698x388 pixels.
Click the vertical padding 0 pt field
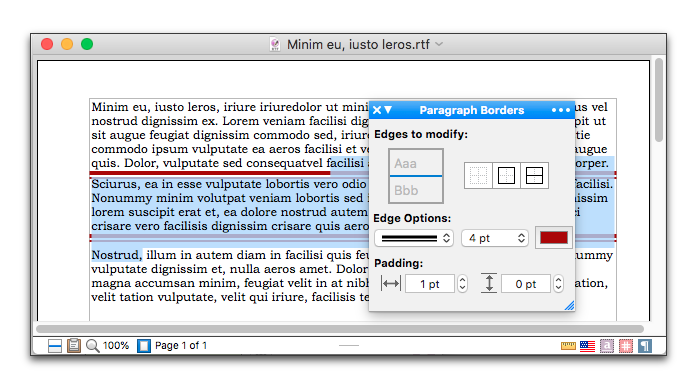[x=526, y=284]
